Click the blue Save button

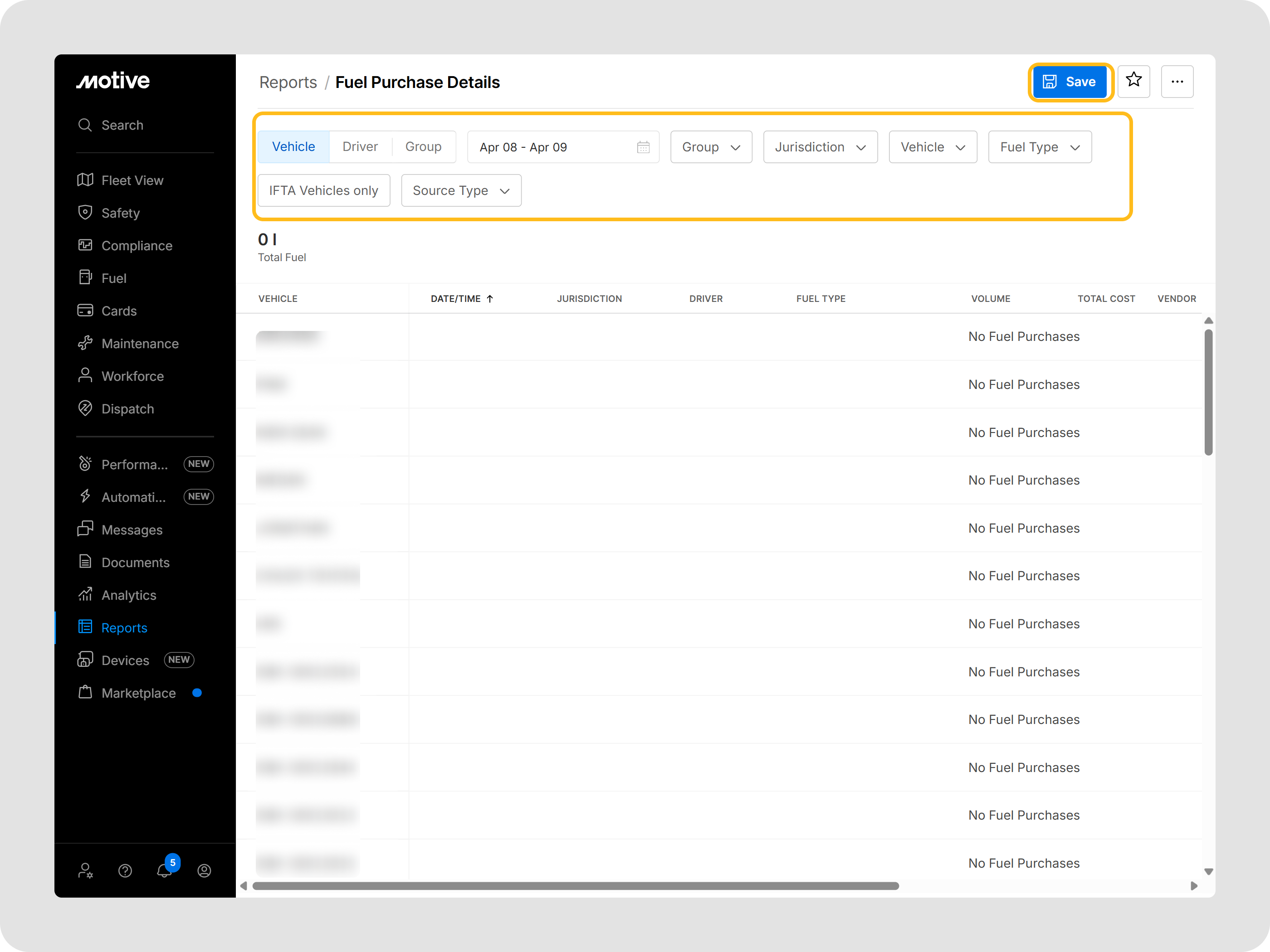tap(1069, 82)
